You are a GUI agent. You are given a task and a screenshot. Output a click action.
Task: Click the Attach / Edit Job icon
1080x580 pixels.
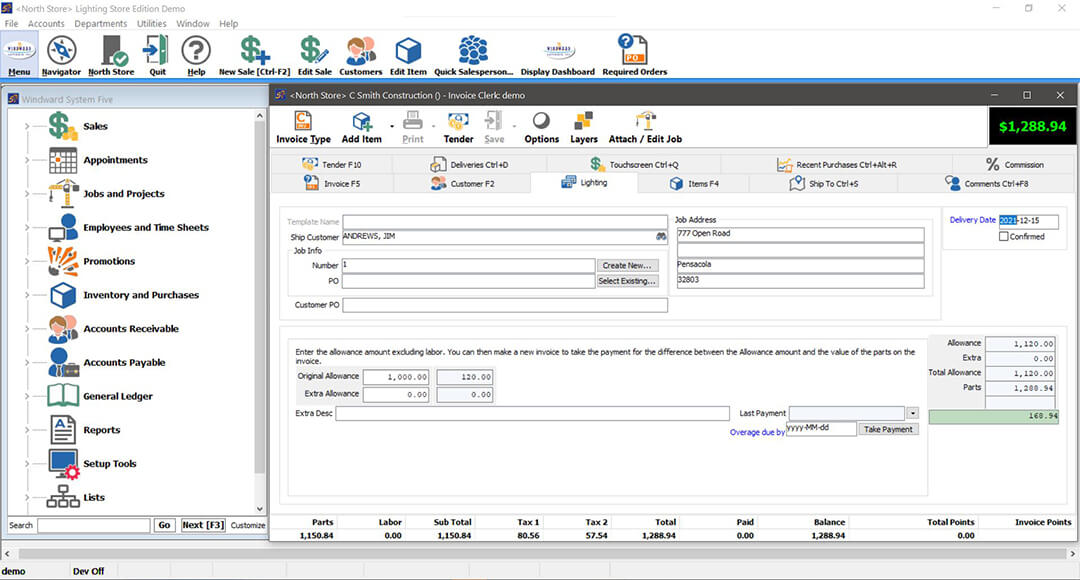pyautogui.click(x=644, y=126)
